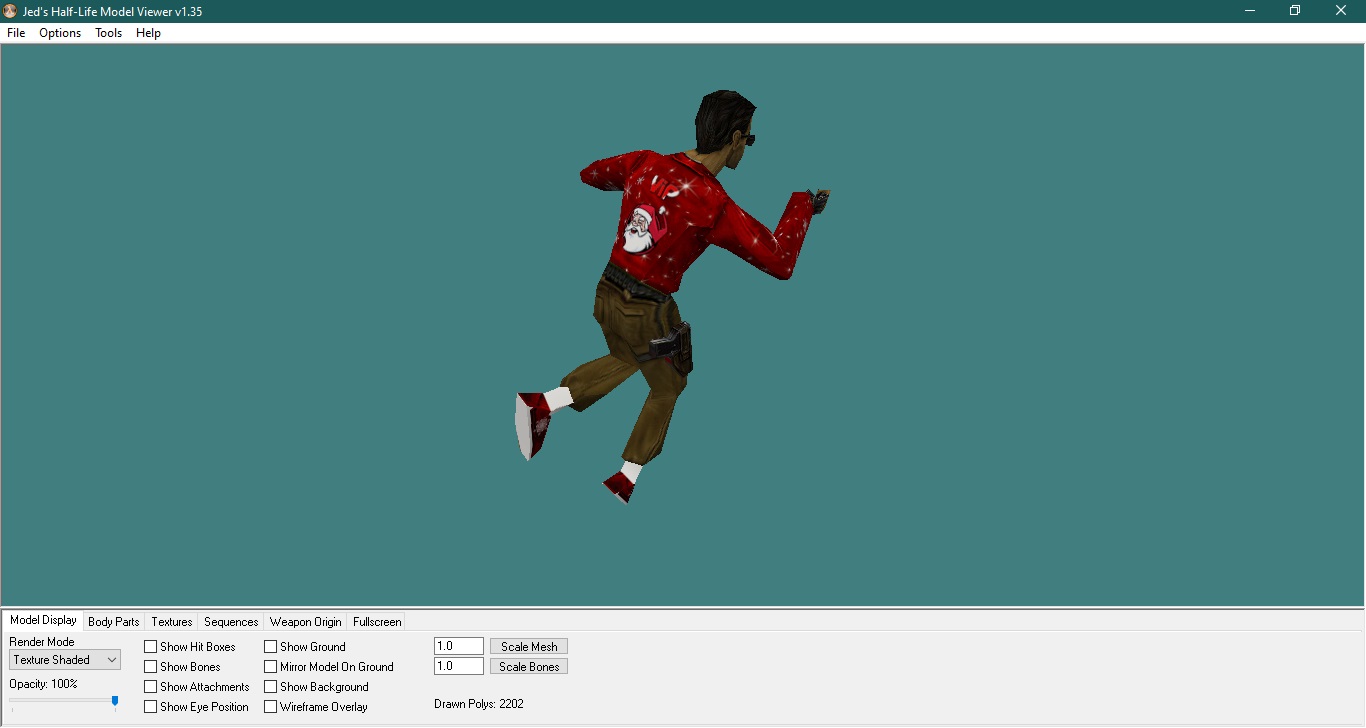The width and height of the screenshot is (1366, 728).
Task: Switch to the Model Display tab
Action: point(43,620)
